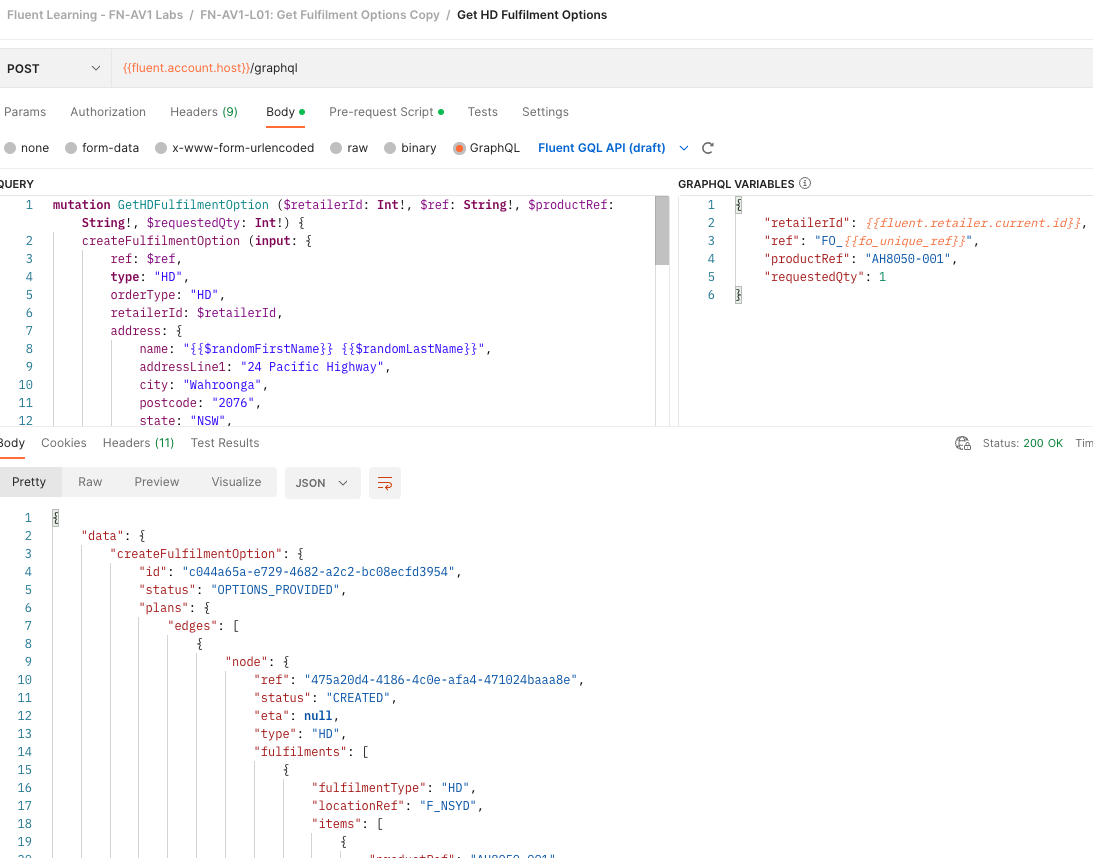Click the "Wahroonga" city value in query
Image resolution: width=1093 pixels, height=859 pixels.
(222, 385)
